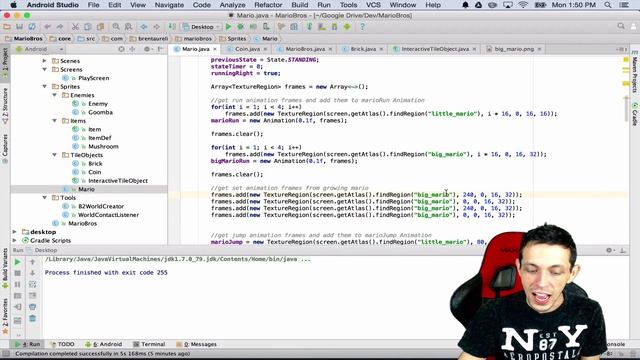Click the Make Project icon
This screenshot has height=360, width=640.
pos(172,27)
